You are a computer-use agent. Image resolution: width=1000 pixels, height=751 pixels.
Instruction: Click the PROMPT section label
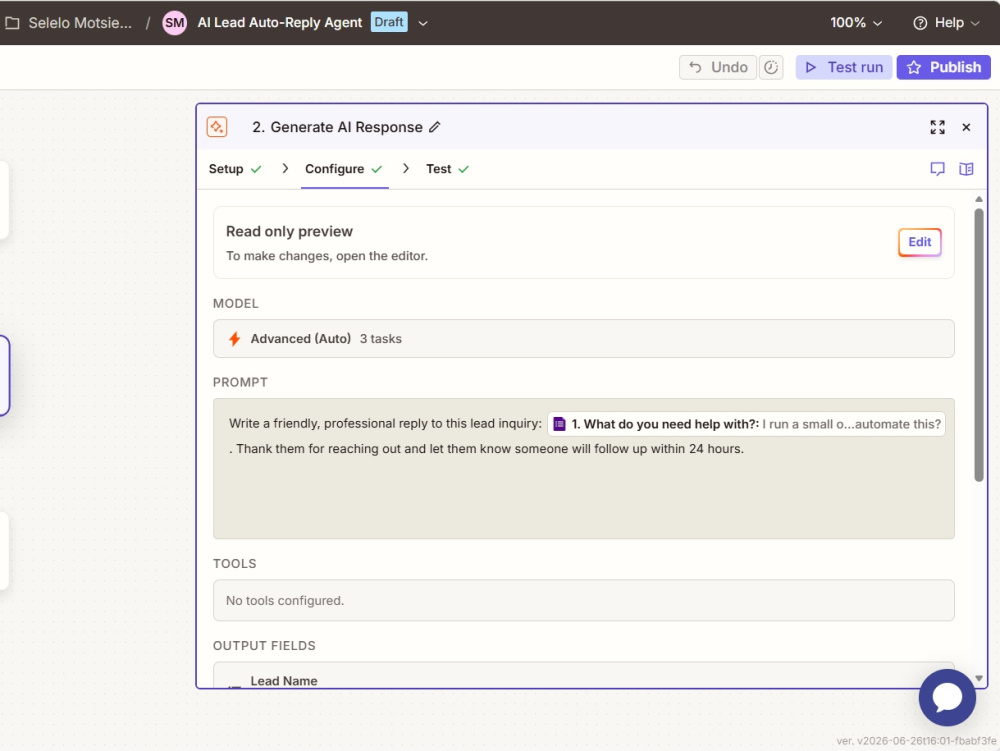240,383
